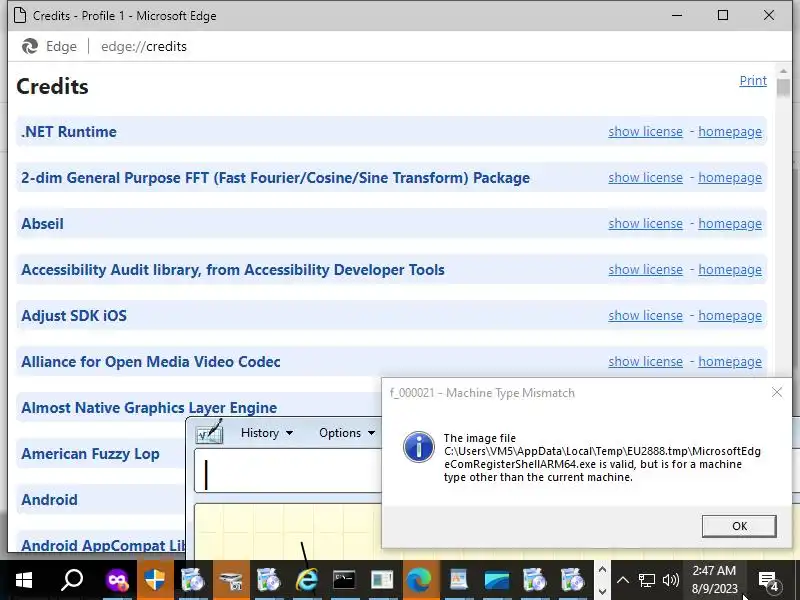The height and width of the screenshot is (600, 800).
Task: Show license for .NET Runtime
Action: pyautogui.click(x=645, y=132)
